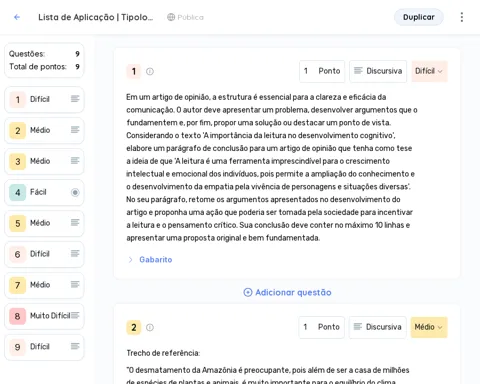Select question 9 Difícil in the sidebar
The height and width of the screenshot is (384, 480).
click(x=44, y=347)
